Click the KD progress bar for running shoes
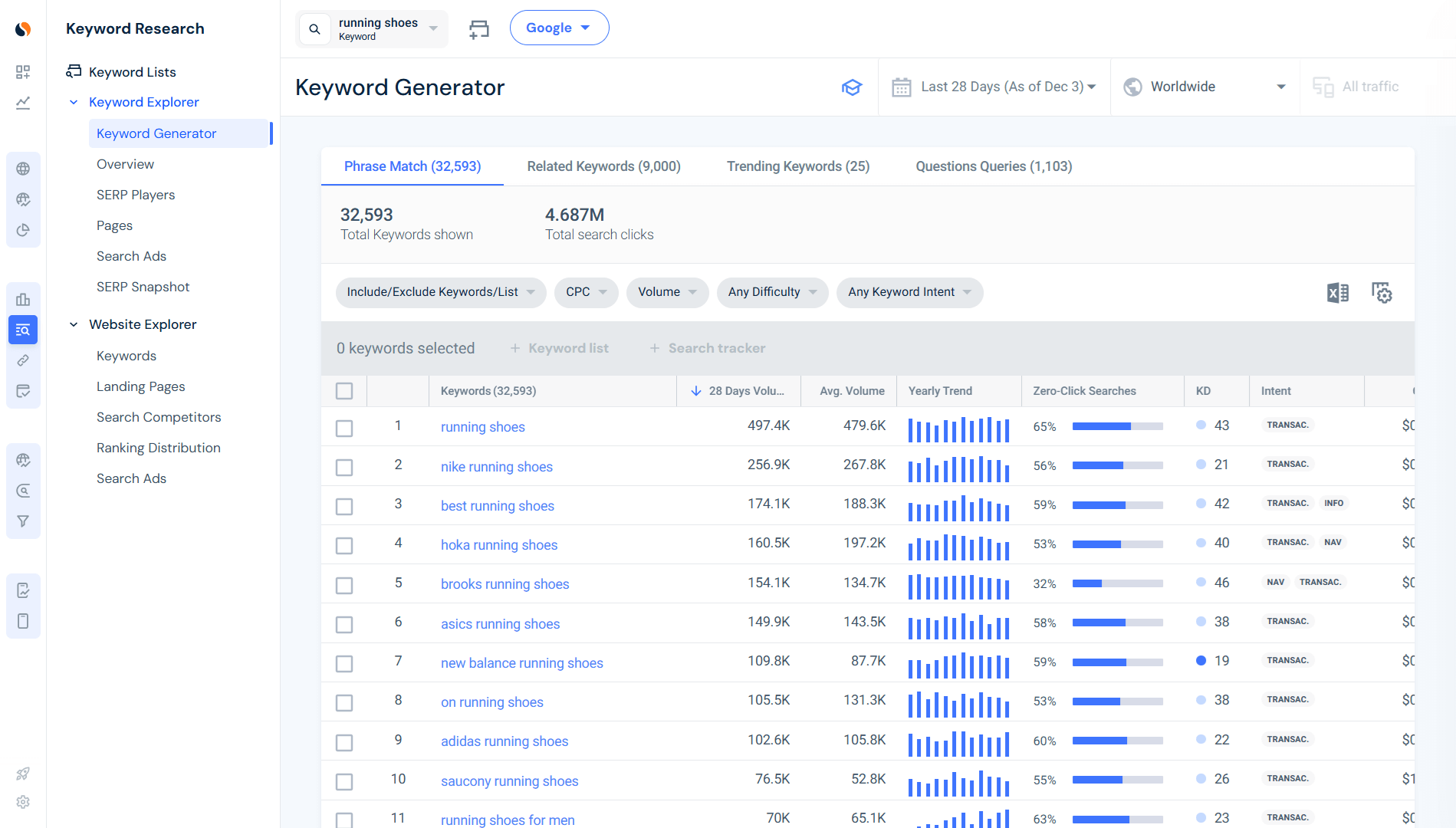This screenshot has height=828, width=1456. click(1118, 426)
